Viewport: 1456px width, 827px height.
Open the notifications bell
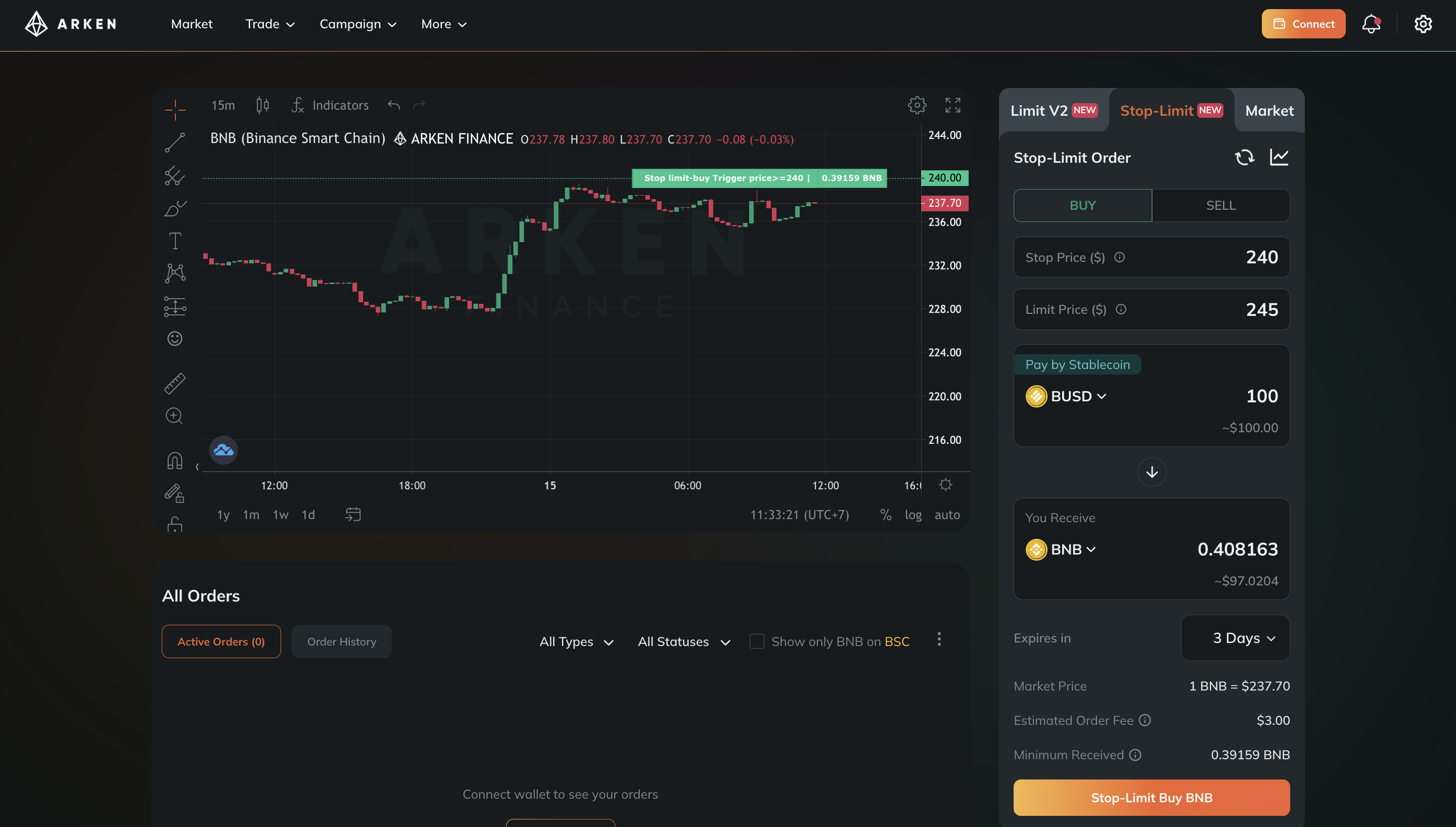point(1371,24)
